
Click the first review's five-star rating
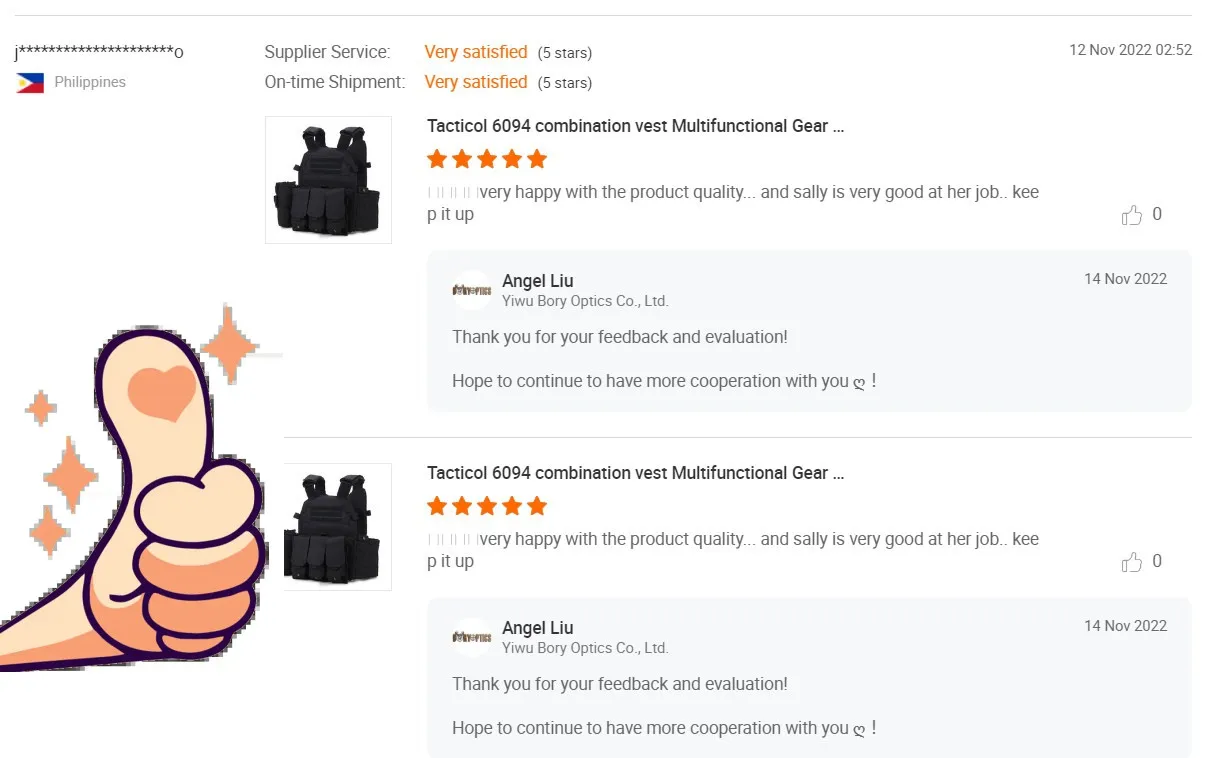[487, 159]
